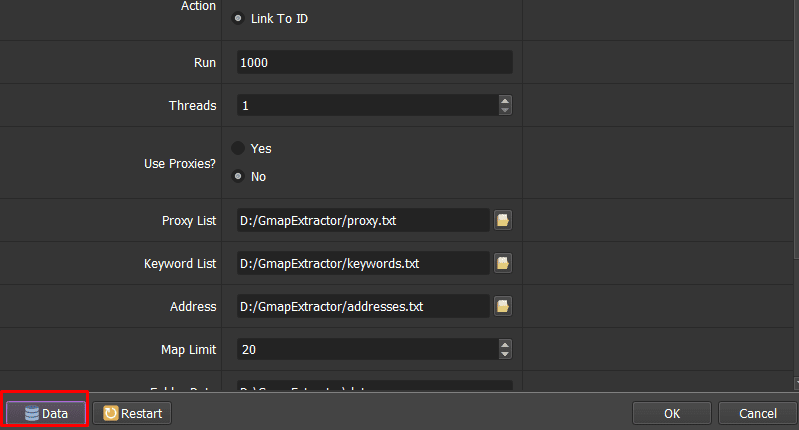799x430 pixels.
Task: Increase Threads value with up arrow
Action: 505,100
